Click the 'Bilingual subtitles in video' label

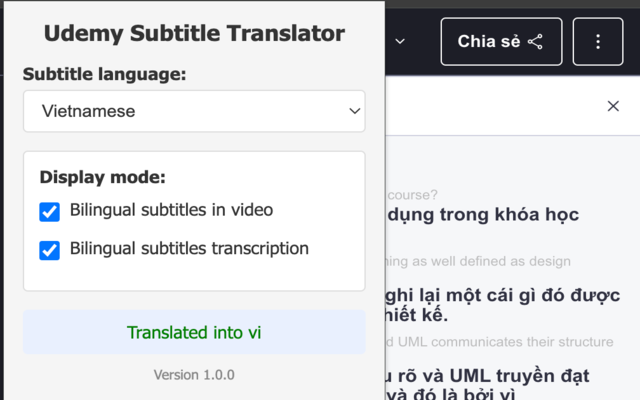tap(171, 211)
